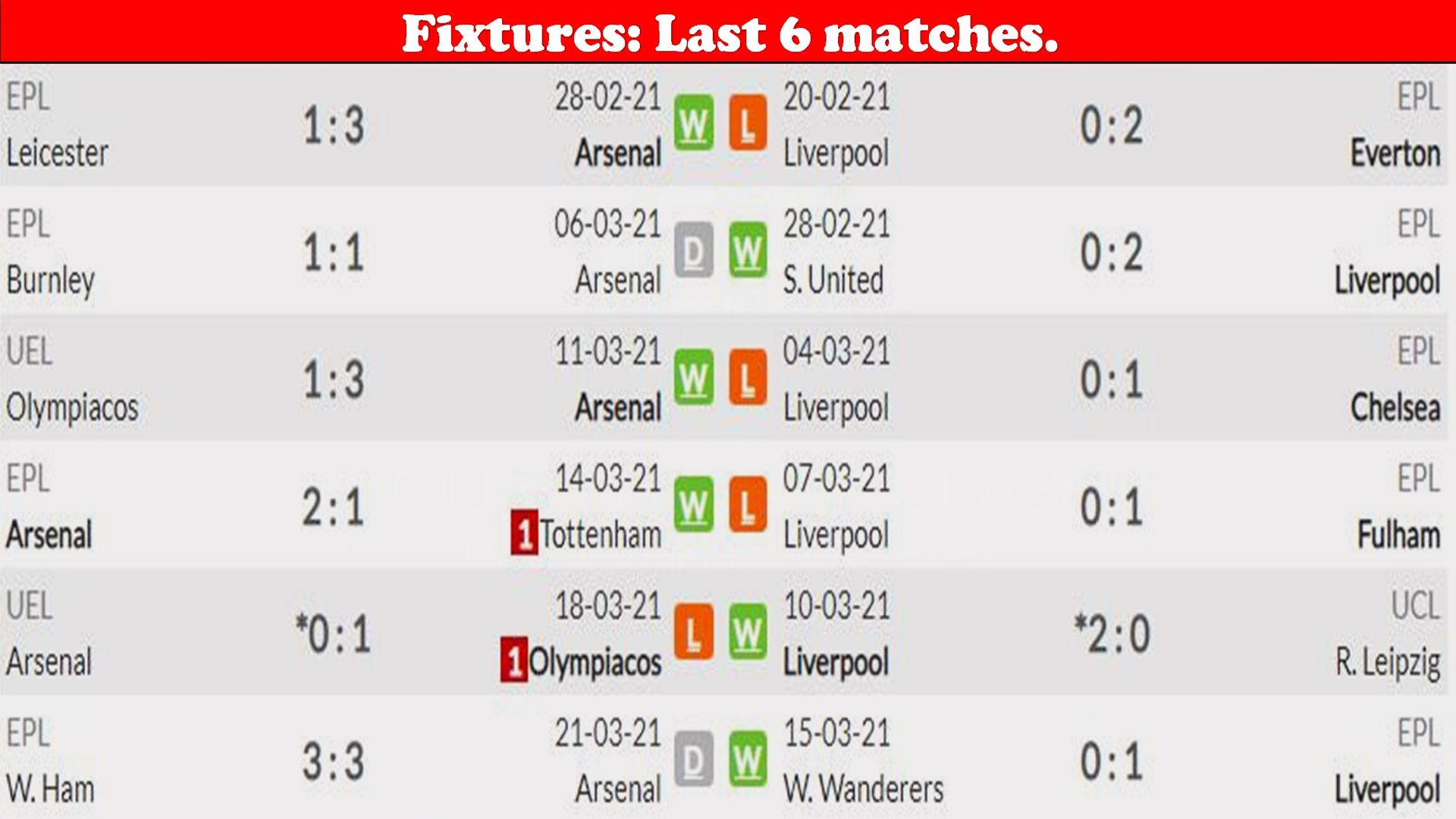The height and width of the screenshot is (819, 1456).
Task: Open the Everton team link
Action: [1395, 153]
